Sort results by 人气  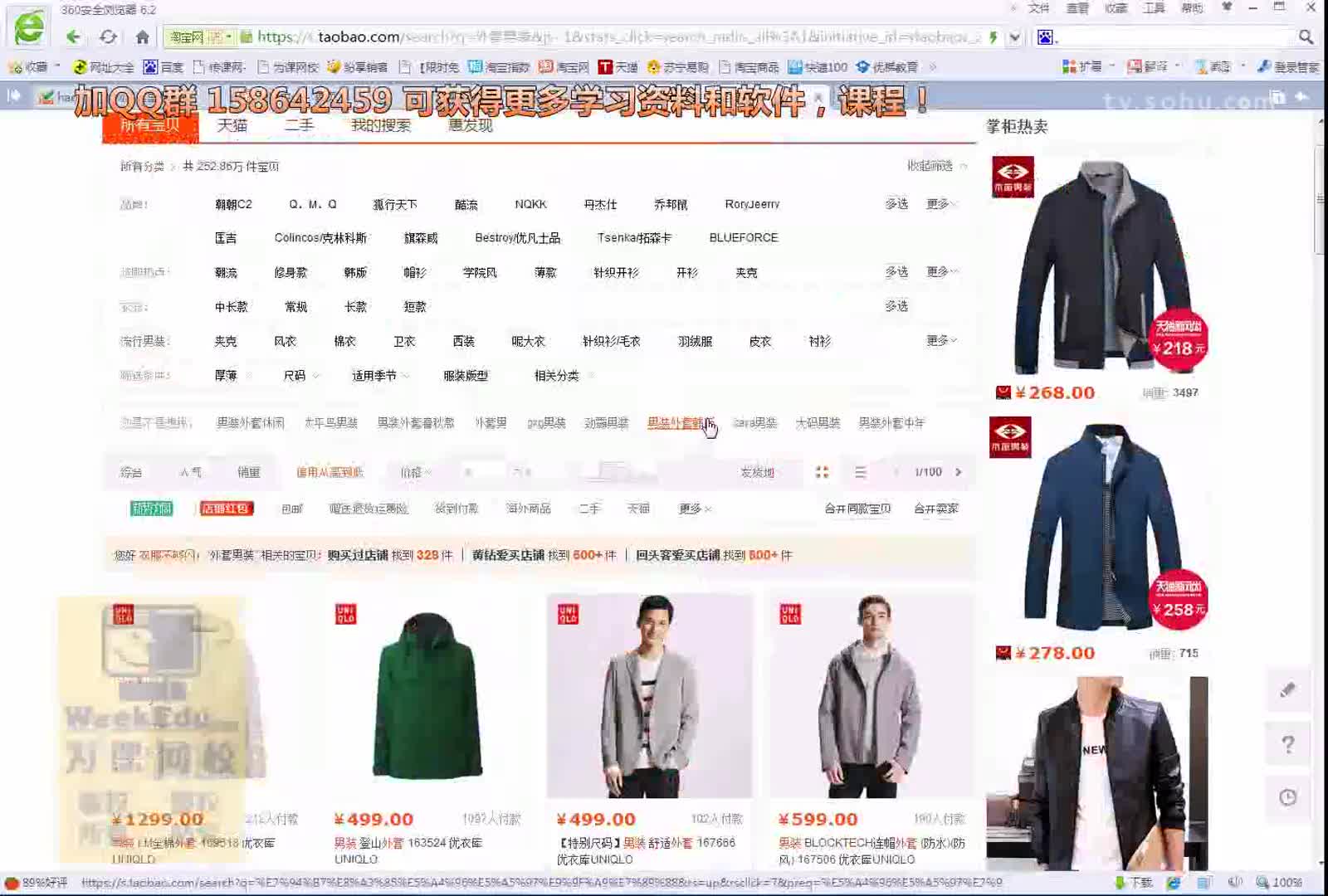pos(190,472)
